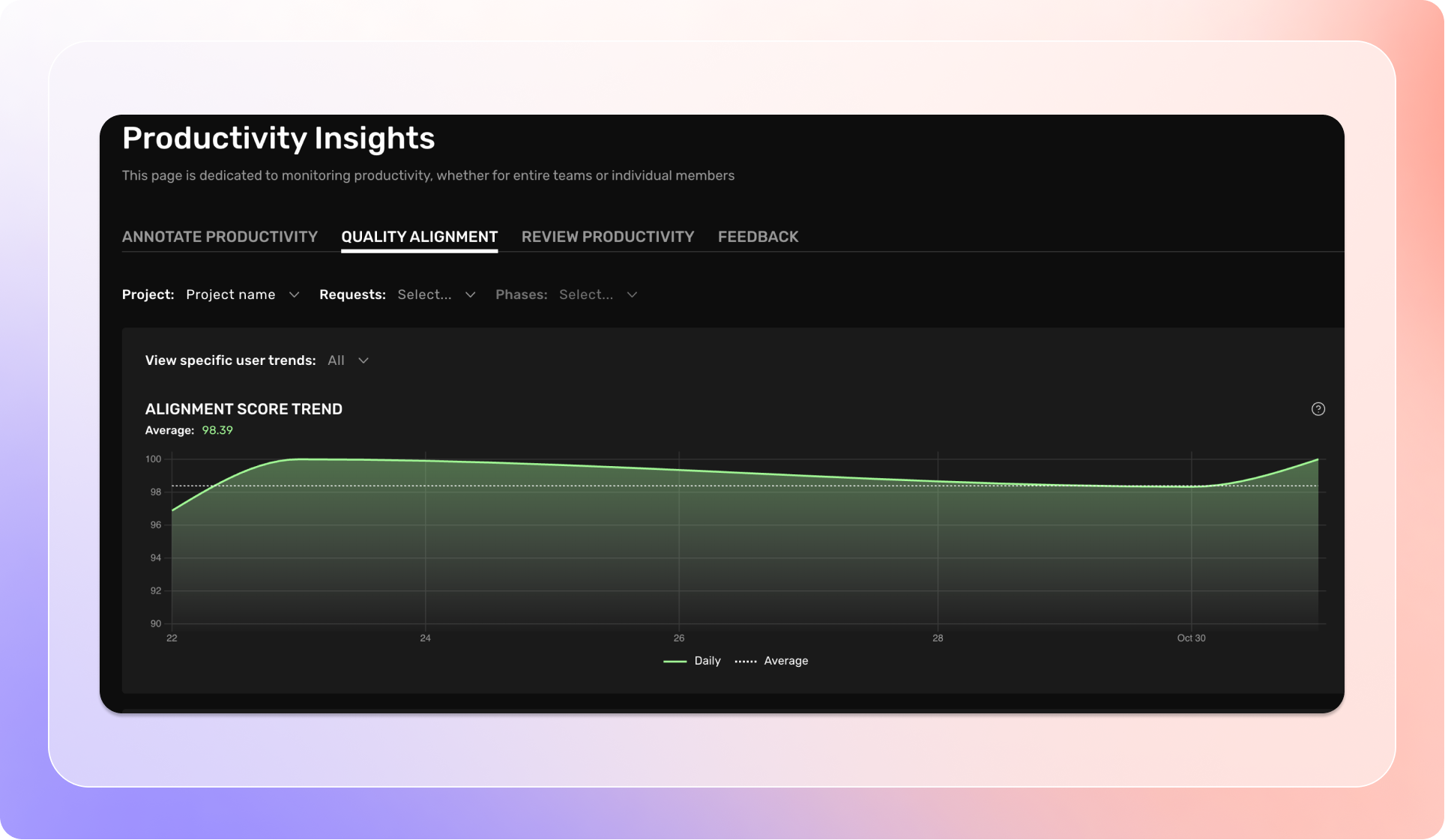Open the Review Productivity tab
1445x840 pixels.
point(607,237)
